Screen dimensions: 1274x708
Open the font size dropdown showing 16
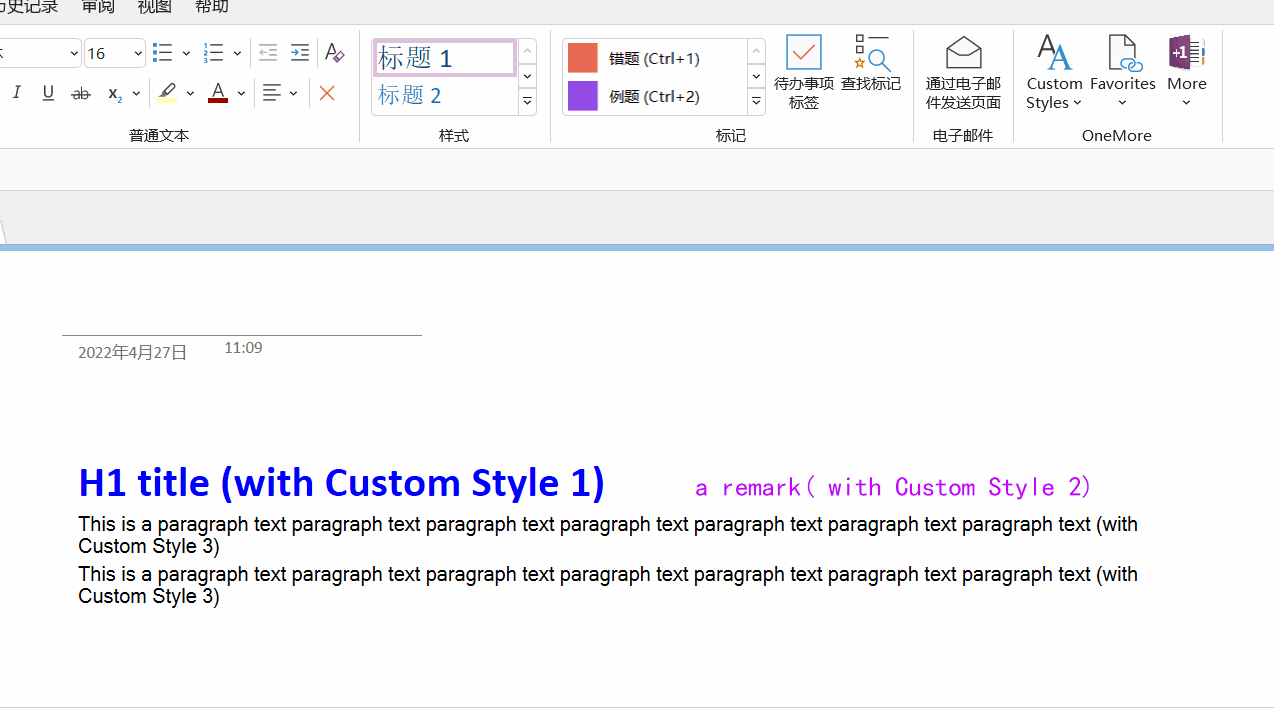coord(137,53)
